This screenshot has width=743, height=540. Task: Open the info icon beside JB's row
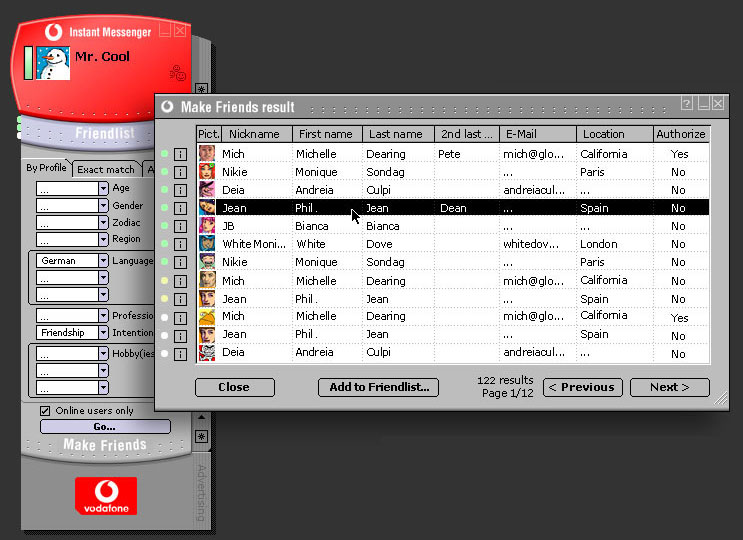(x=180, y=226)
